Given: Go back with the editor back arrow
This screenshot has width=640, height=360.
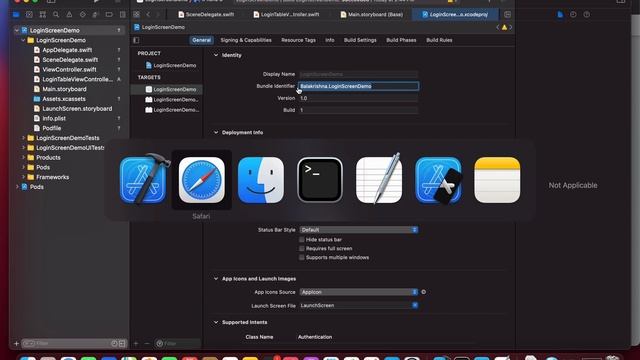Looking at the screenshot, I should click(148, 14).
